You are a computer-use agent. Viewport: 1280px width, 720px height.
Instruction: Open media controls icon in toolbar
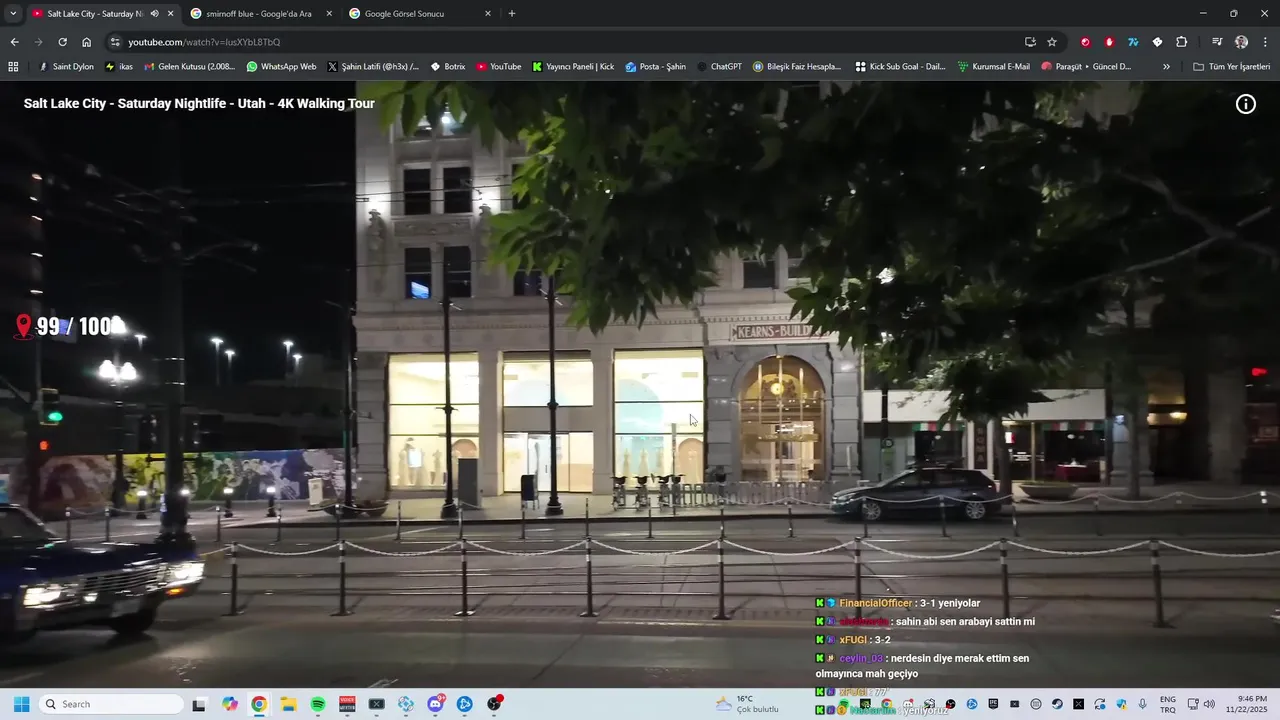click(x=1217, y=42)
